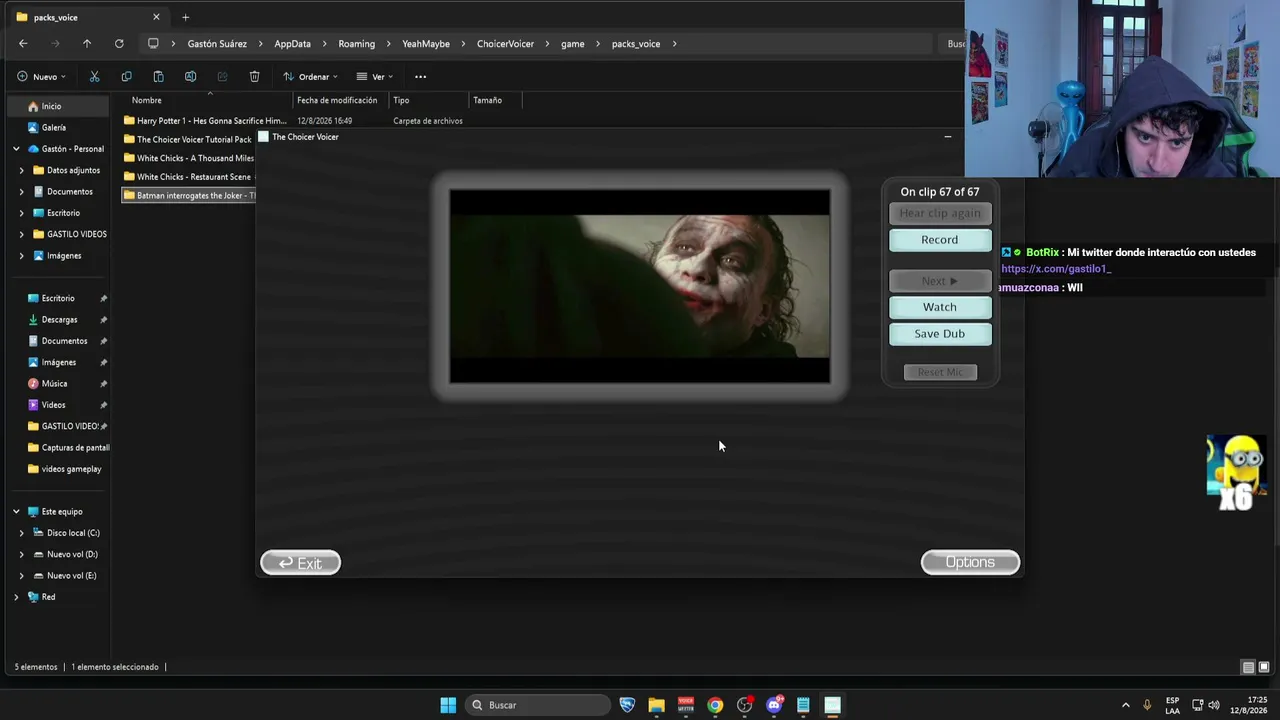
Task: Select White Chicks - A Thousand Miles folder
Action: pyautogui.click(x=188, y=158)
